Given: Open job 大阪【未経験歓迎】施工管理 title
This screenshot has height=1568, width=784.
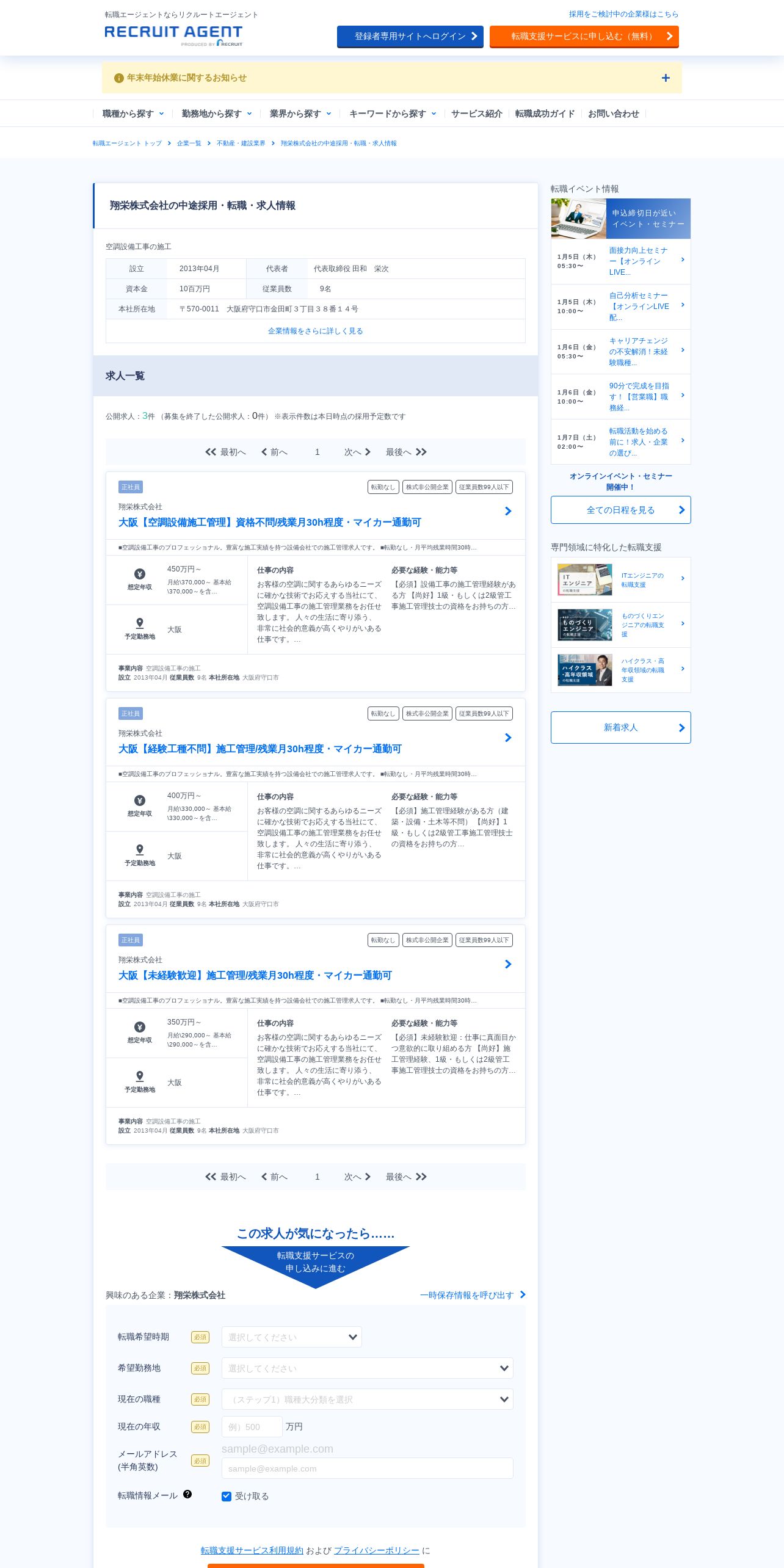Looking at the screenshot, I should click(255, 976).
